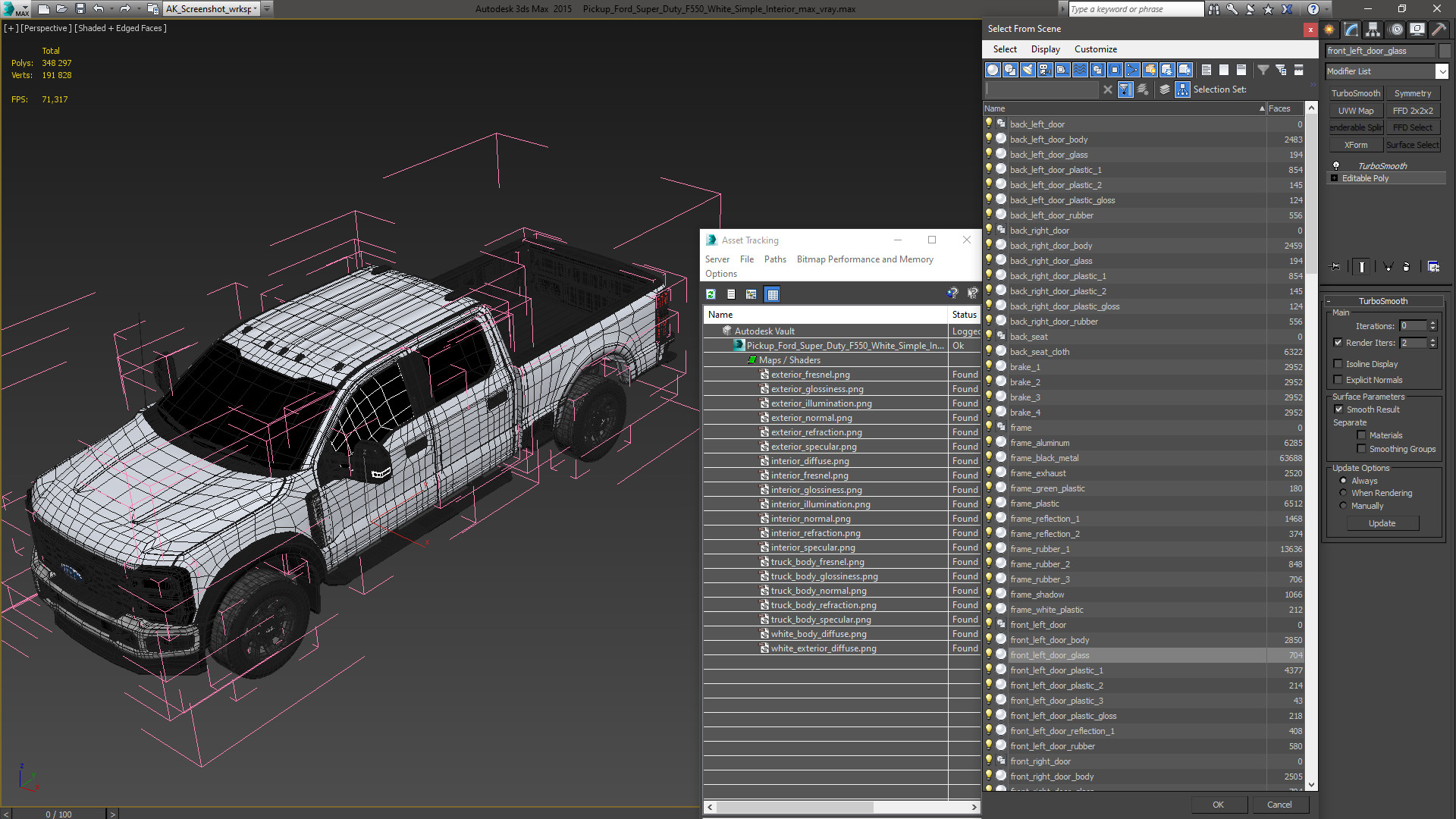This screenshot has width=1456, height=819.
Task: Open the Motion command panel tab
Action: point(1396,30)
